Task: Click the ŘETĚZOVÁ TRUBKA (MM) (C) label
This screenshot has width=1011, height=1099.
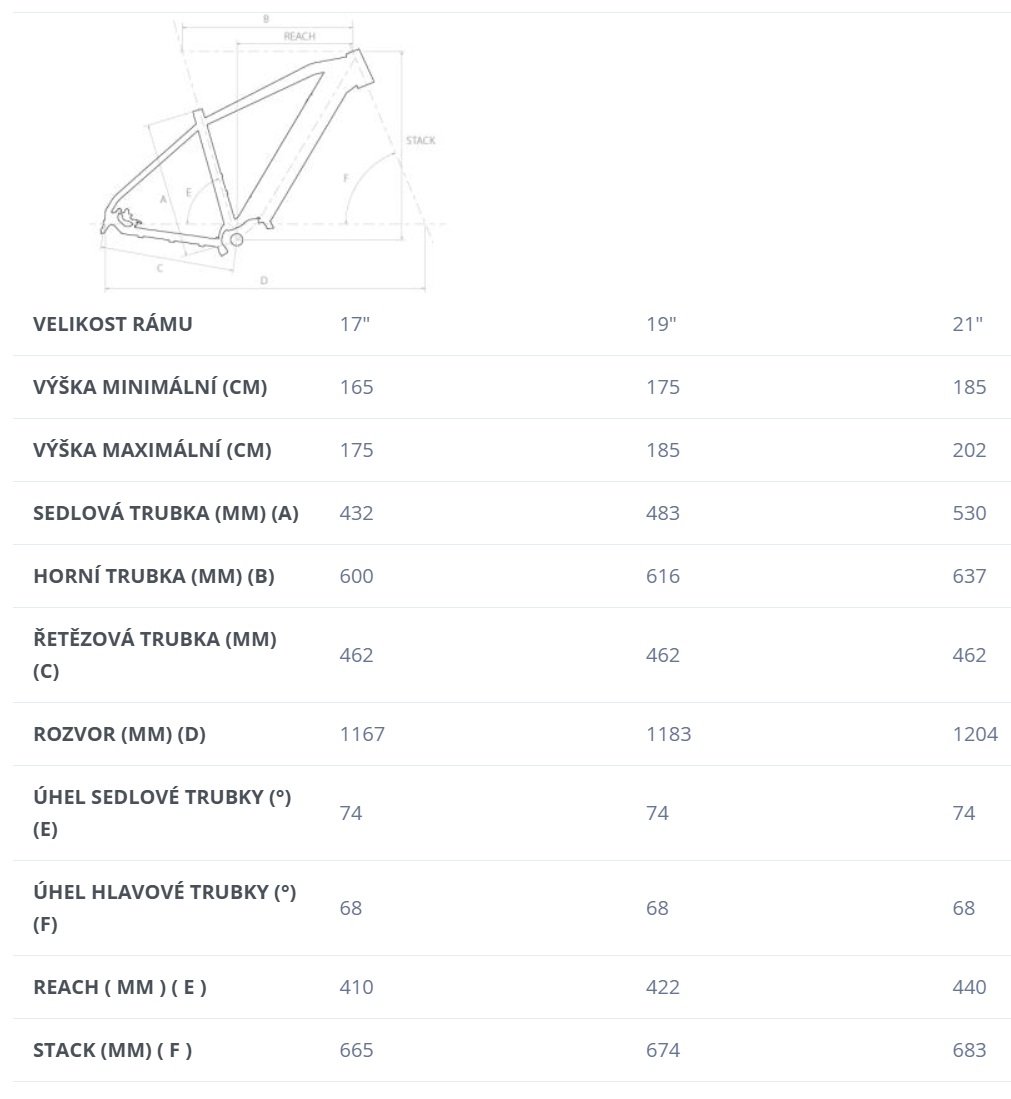Action: pyautogui.click(x=155, y=655)
